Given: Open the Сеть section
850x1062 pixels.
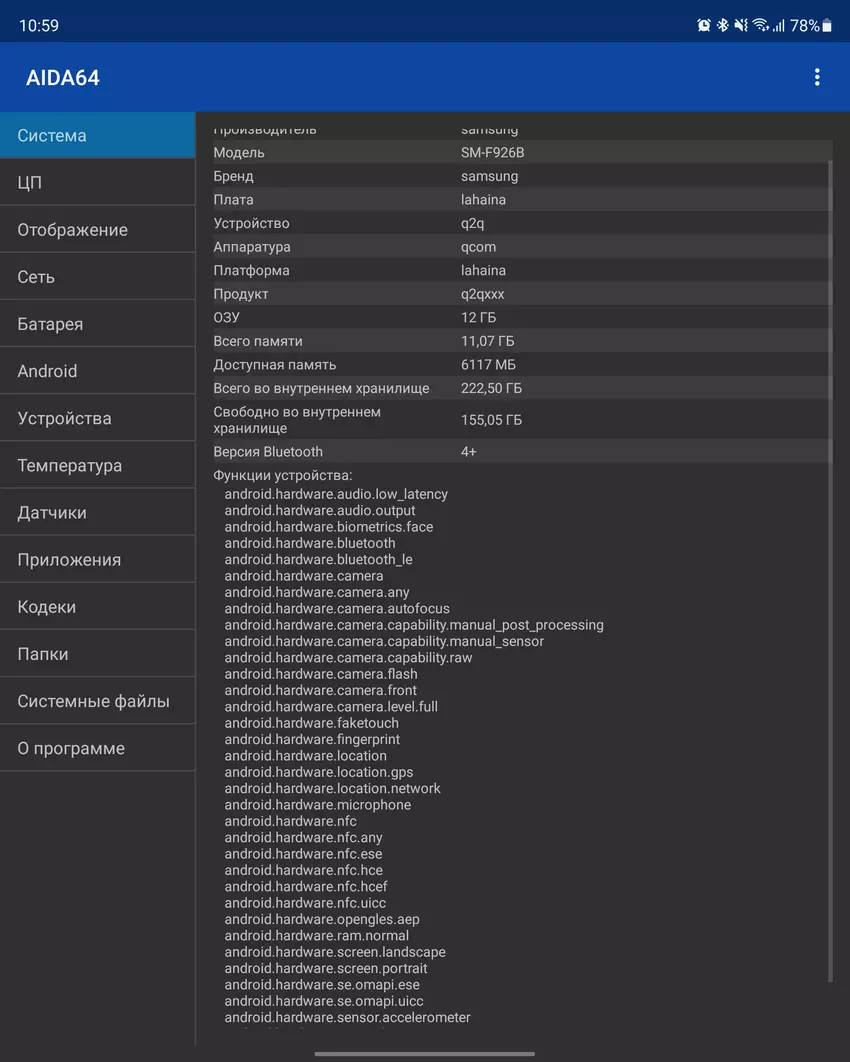Looking at the screenshot, I should click(97, 277).
